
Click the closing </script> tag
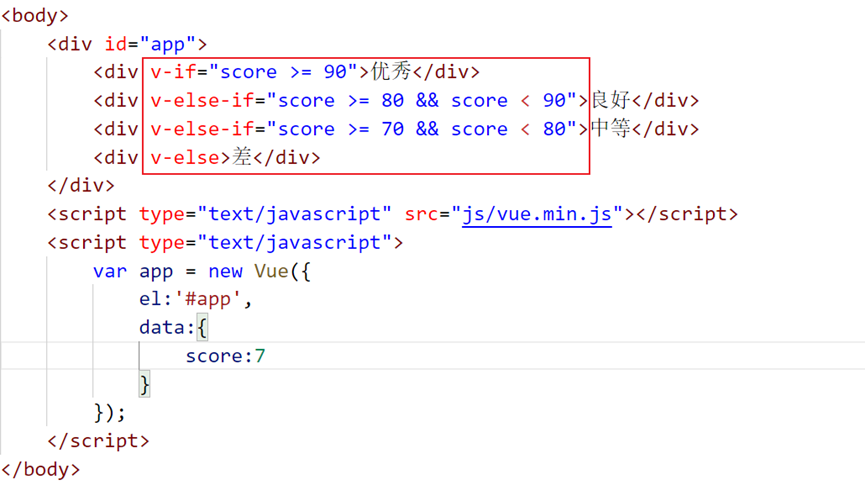point(98,441)
